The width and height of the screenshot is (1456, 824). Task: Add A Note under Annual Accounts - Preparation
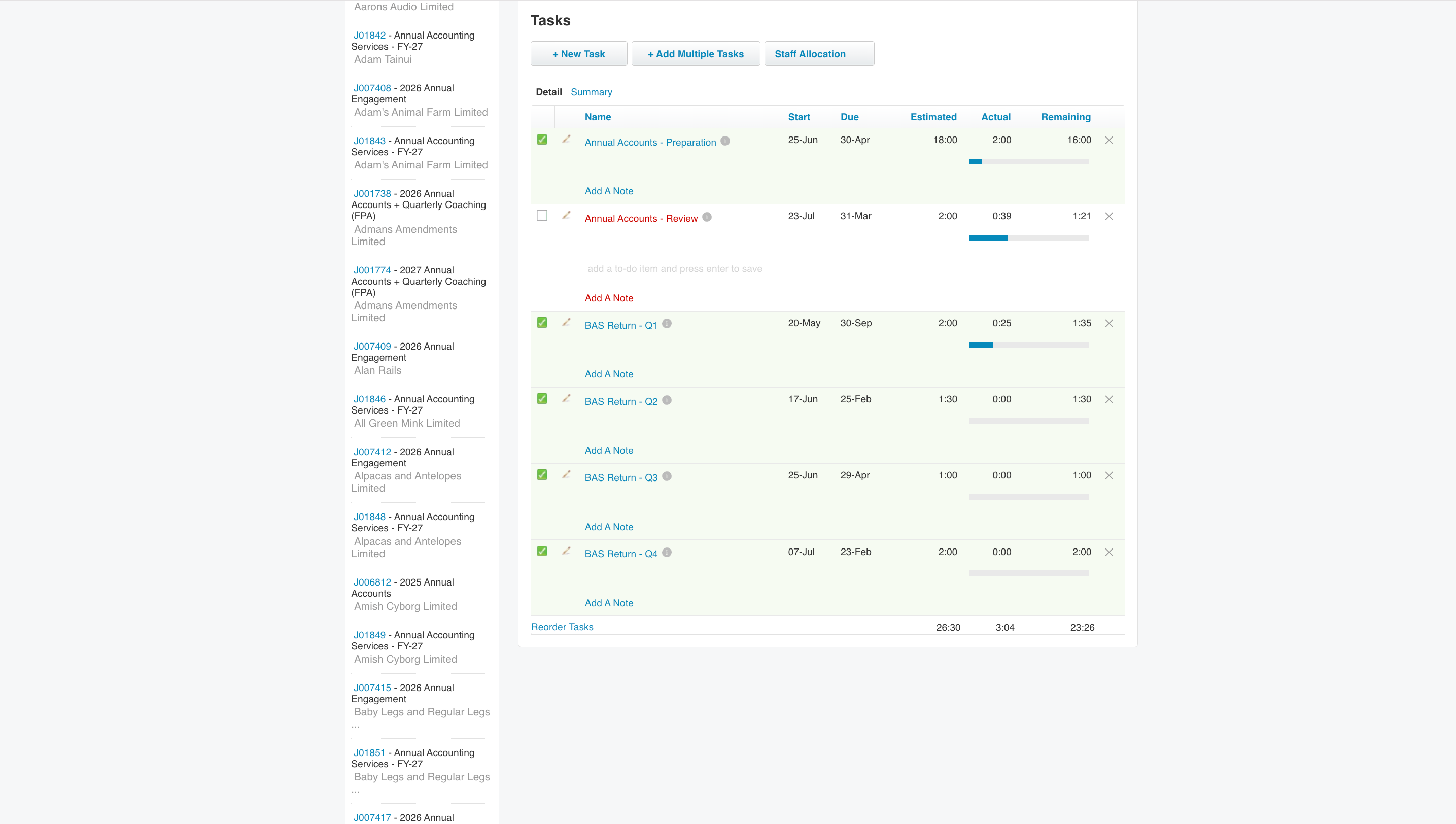(x=609, y=191)
